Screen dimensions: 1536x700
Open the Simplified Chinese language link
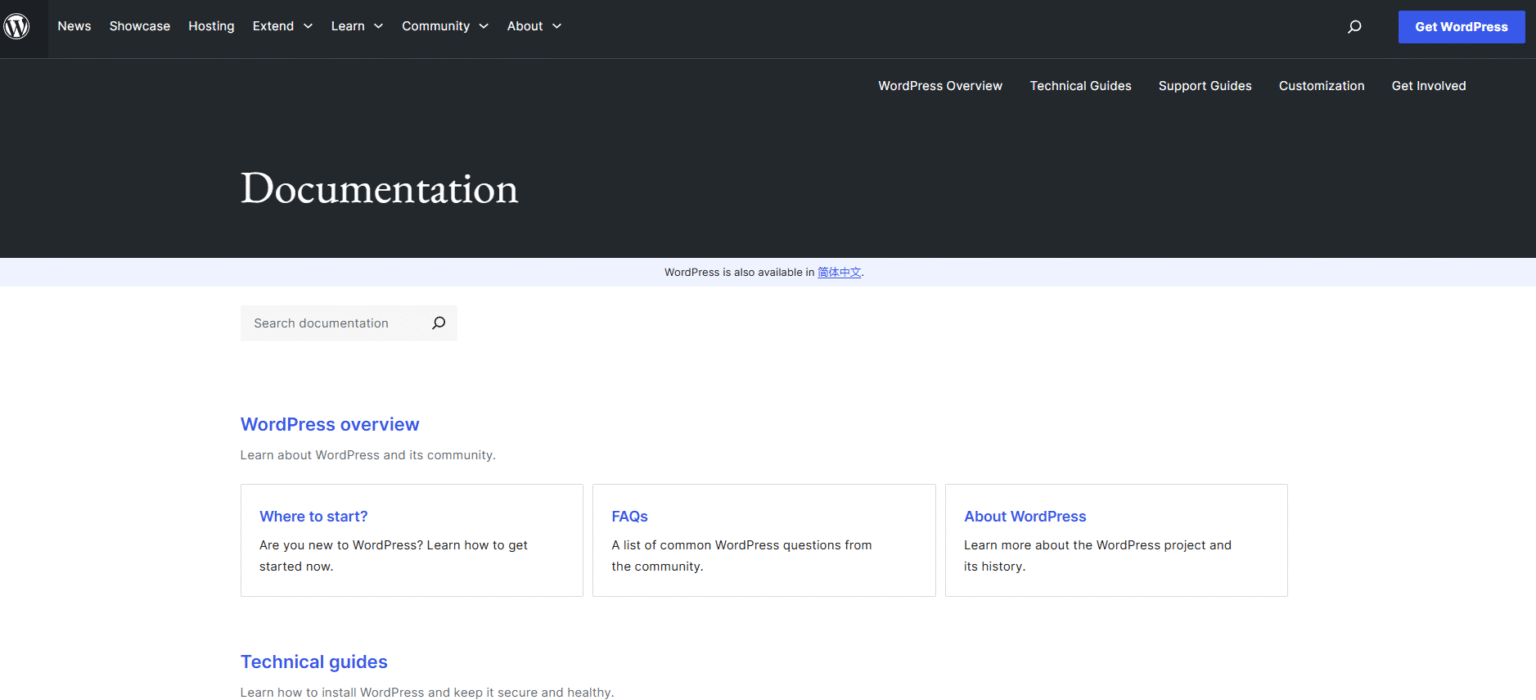tap(839, 272)
